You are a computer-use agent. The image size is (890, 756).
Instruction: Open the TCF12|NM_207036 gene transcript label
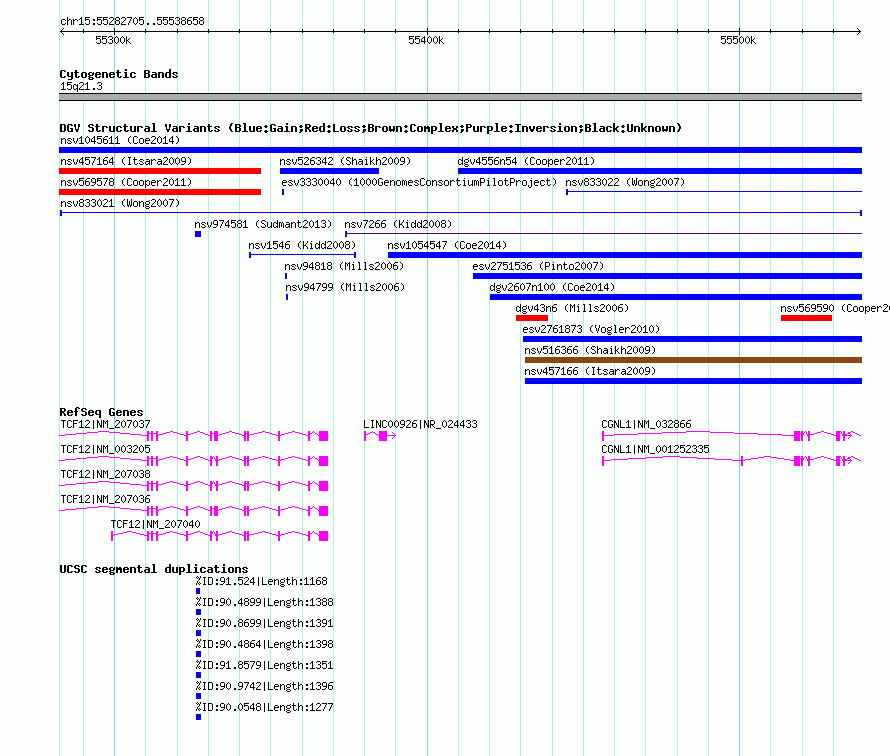pos(105,499)
